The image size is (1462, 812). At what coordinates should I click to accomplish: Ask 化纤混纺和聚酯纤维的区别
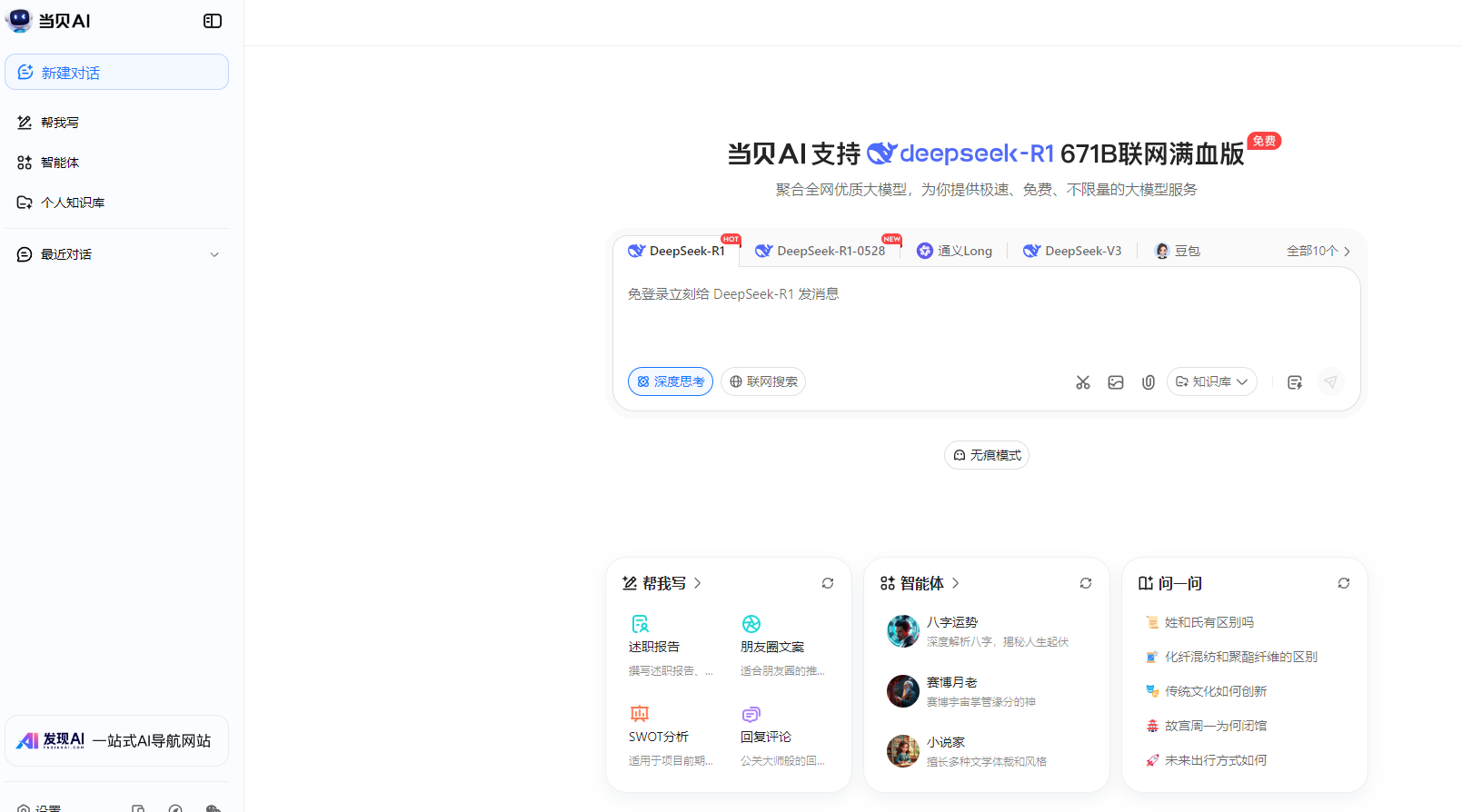pos(1240,657)
